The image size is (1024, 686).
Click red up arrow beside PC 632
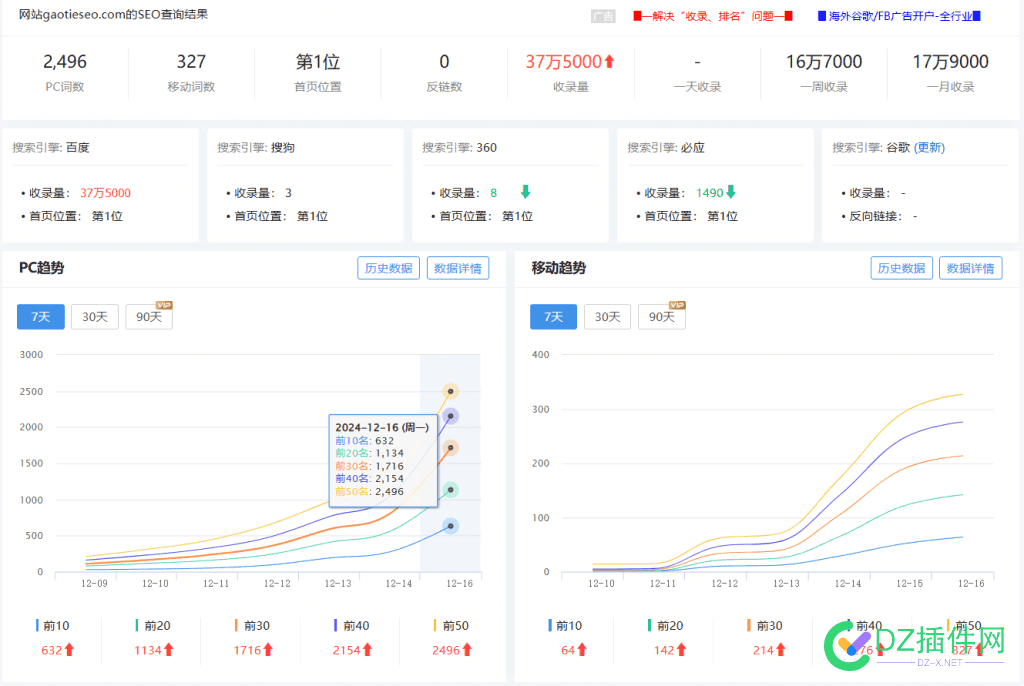pyautogui.click(x=69, y=649)
